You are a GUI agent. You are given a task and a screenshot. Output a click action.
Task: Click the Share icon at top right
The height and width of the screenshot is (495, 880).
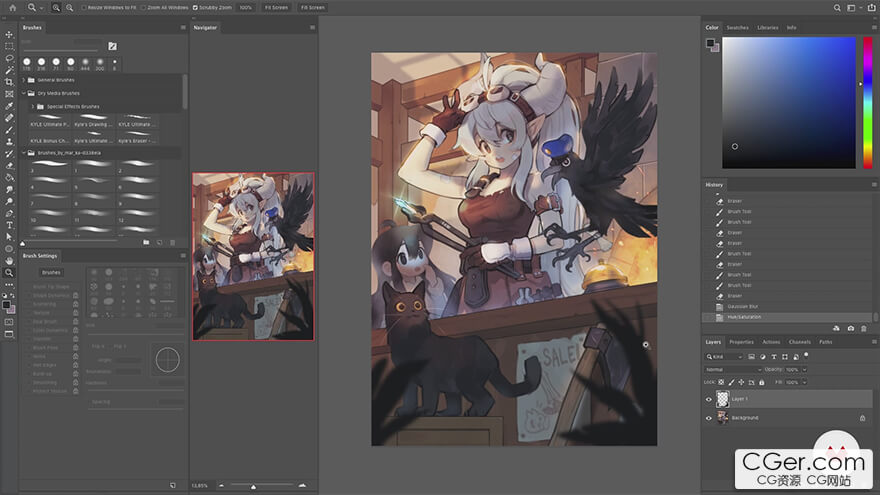pyautogui.click(x=871, y=7)
